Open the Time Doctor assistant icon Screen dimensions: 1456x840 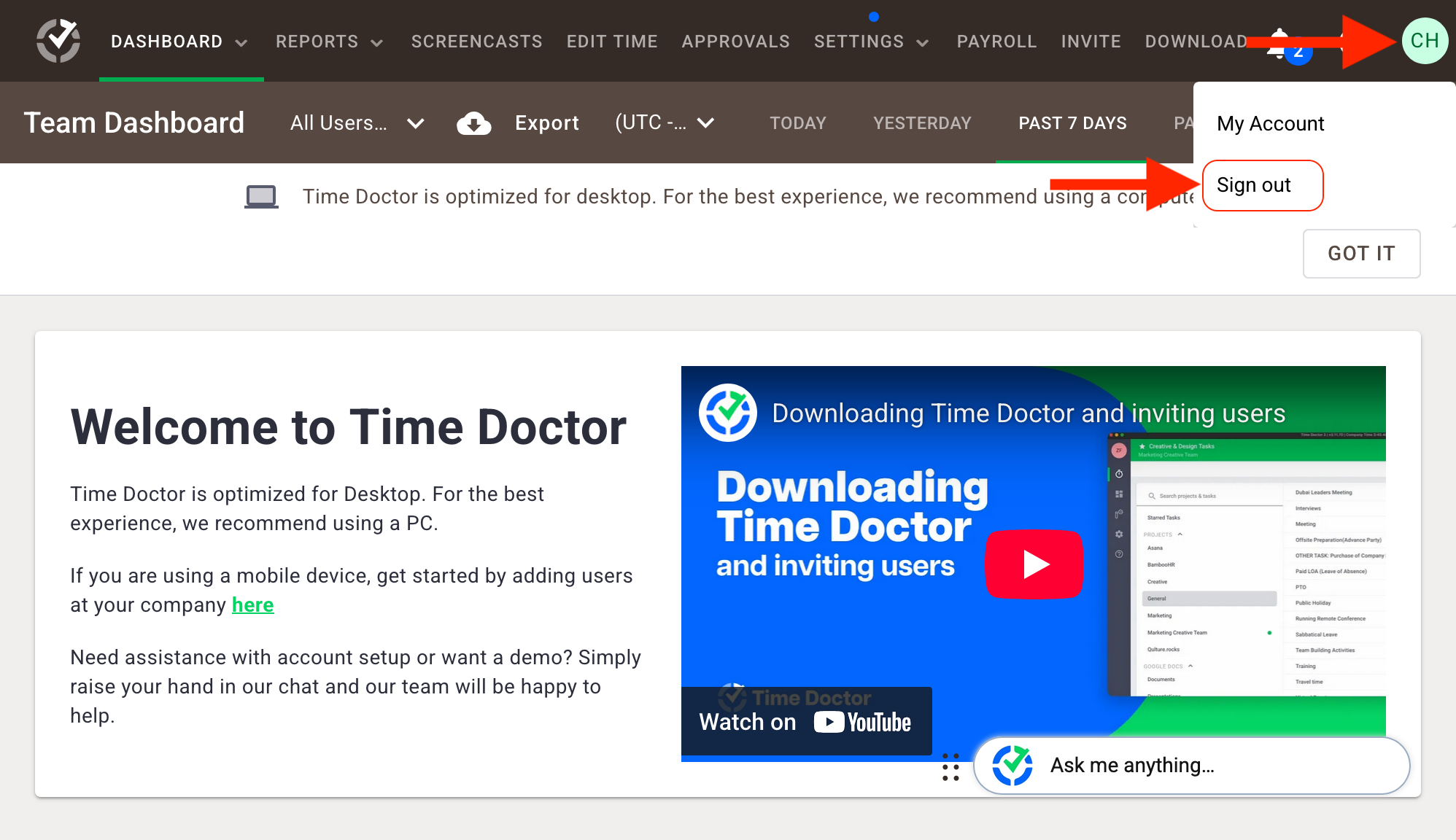[x=1014, y=765]
